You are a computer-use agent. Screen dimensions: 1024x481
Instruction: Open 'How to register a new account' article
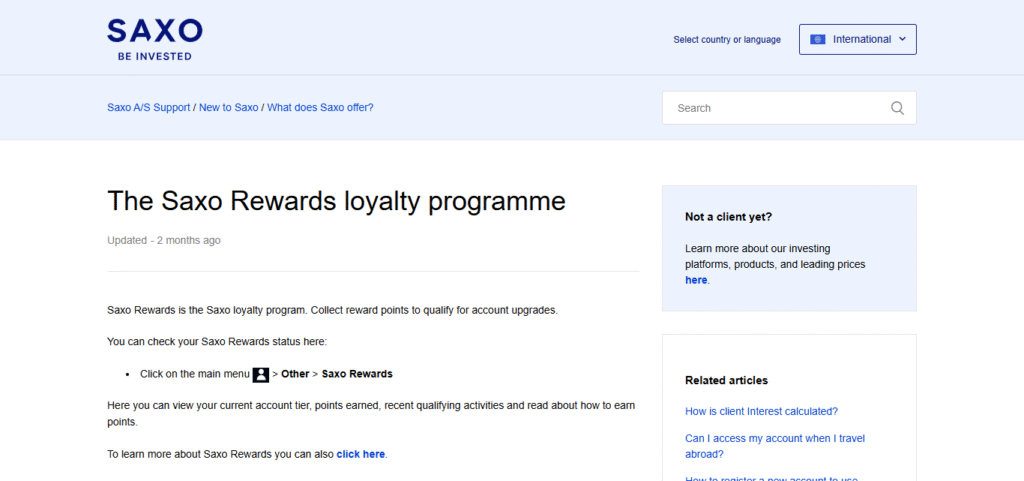pyautogui.click(x=771, y=478)
